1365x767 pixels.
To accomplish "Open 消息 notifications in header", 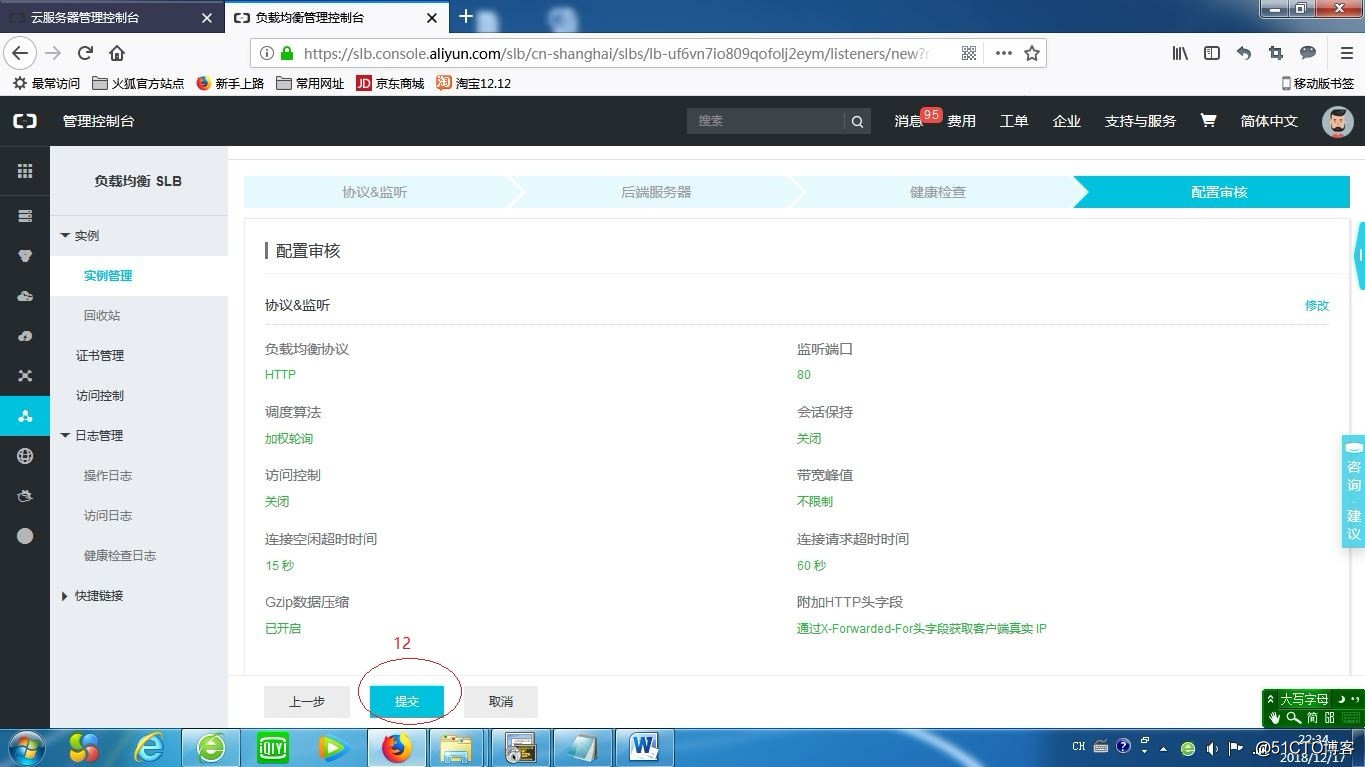I will (x=908, y=121).
